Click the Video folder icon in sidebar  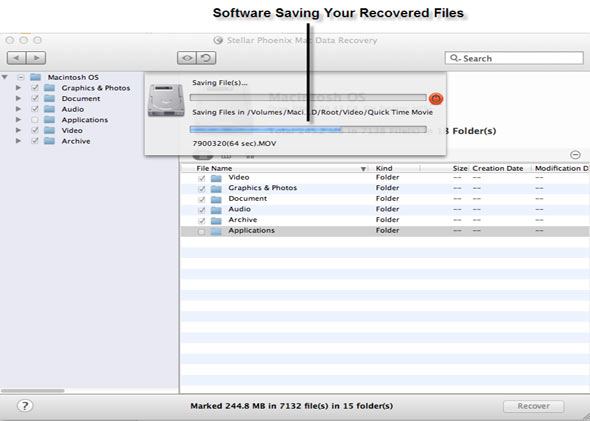coord(49,130)
